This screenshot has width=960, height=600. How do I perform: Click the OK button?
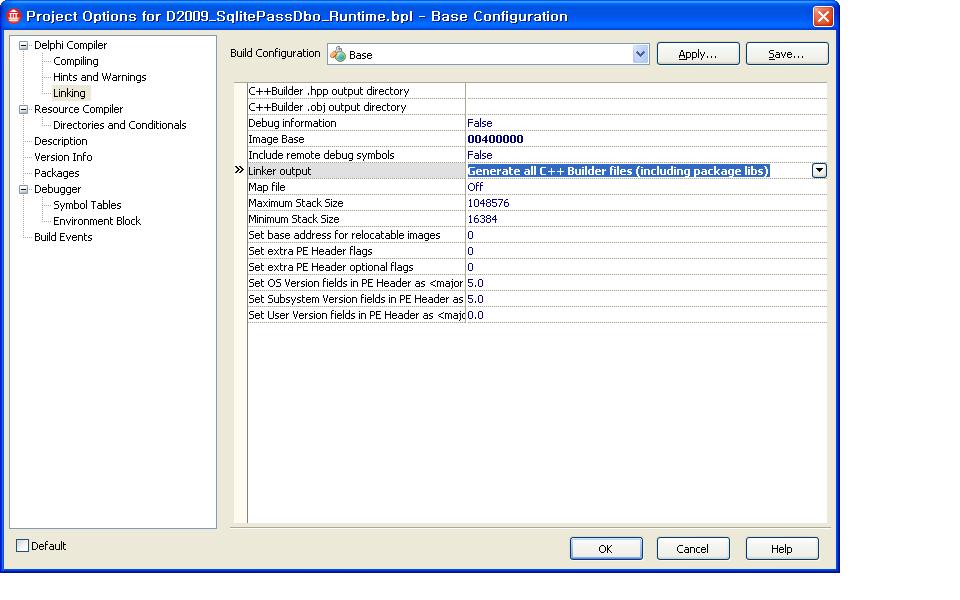coord(606,548)
